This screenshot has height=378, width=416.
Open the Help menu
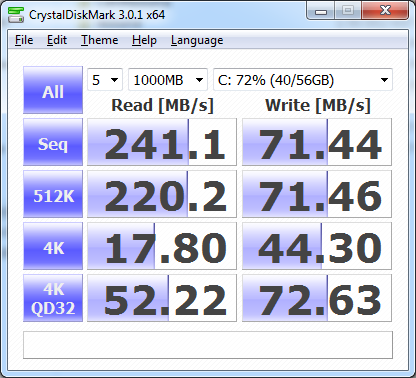click(144, 40)
